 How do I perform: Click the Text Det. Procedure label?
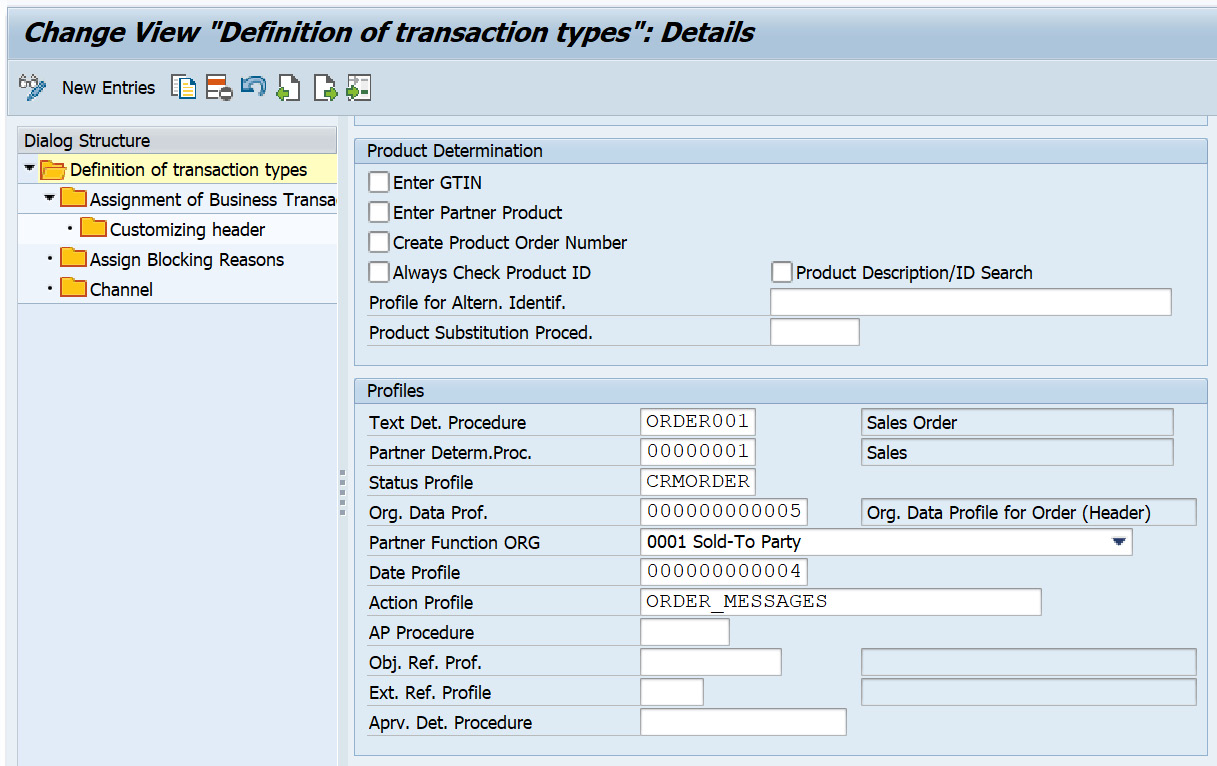point(447,423)
